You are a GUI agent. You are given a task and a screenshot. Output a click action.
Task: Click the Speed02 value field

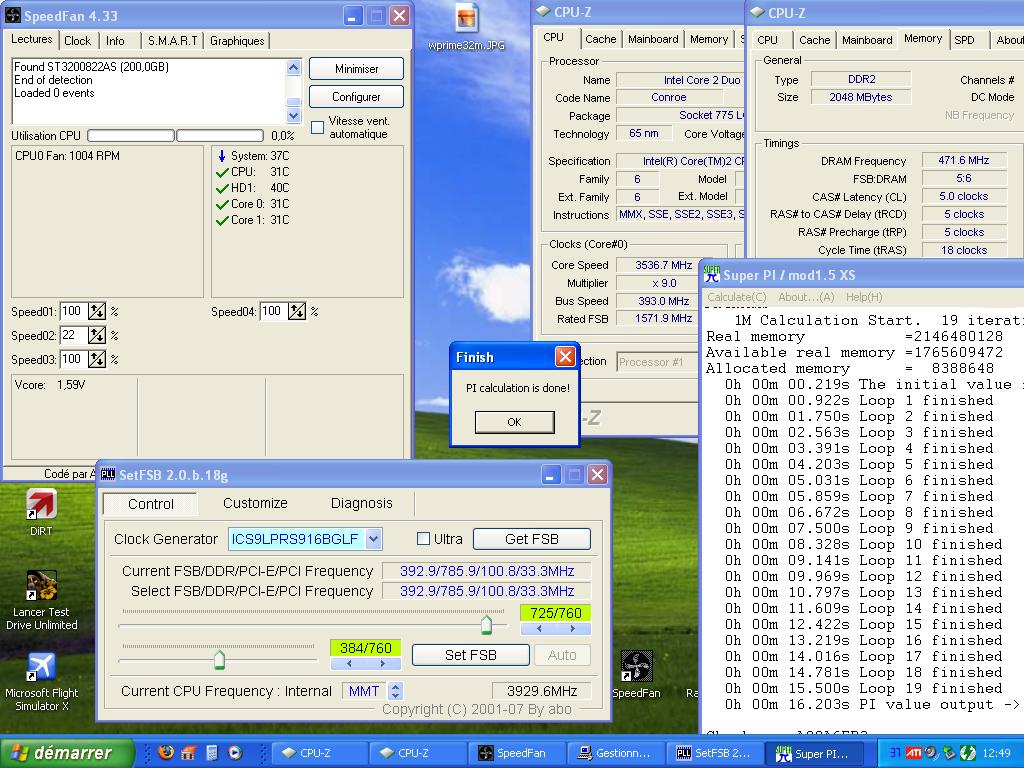click(x=74, y=336)
